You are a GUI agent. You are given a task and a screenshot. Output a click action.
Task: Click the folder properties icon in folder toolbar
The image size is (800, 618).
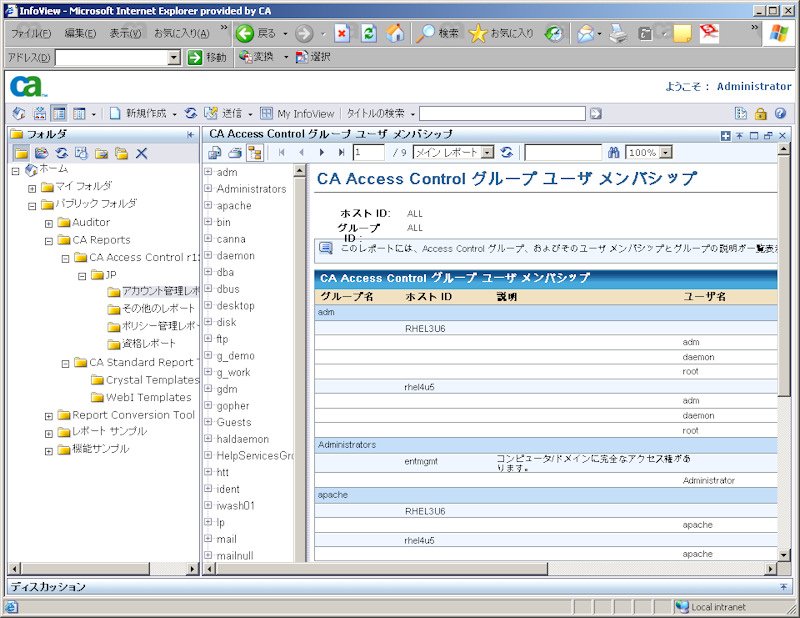(82, 153)
